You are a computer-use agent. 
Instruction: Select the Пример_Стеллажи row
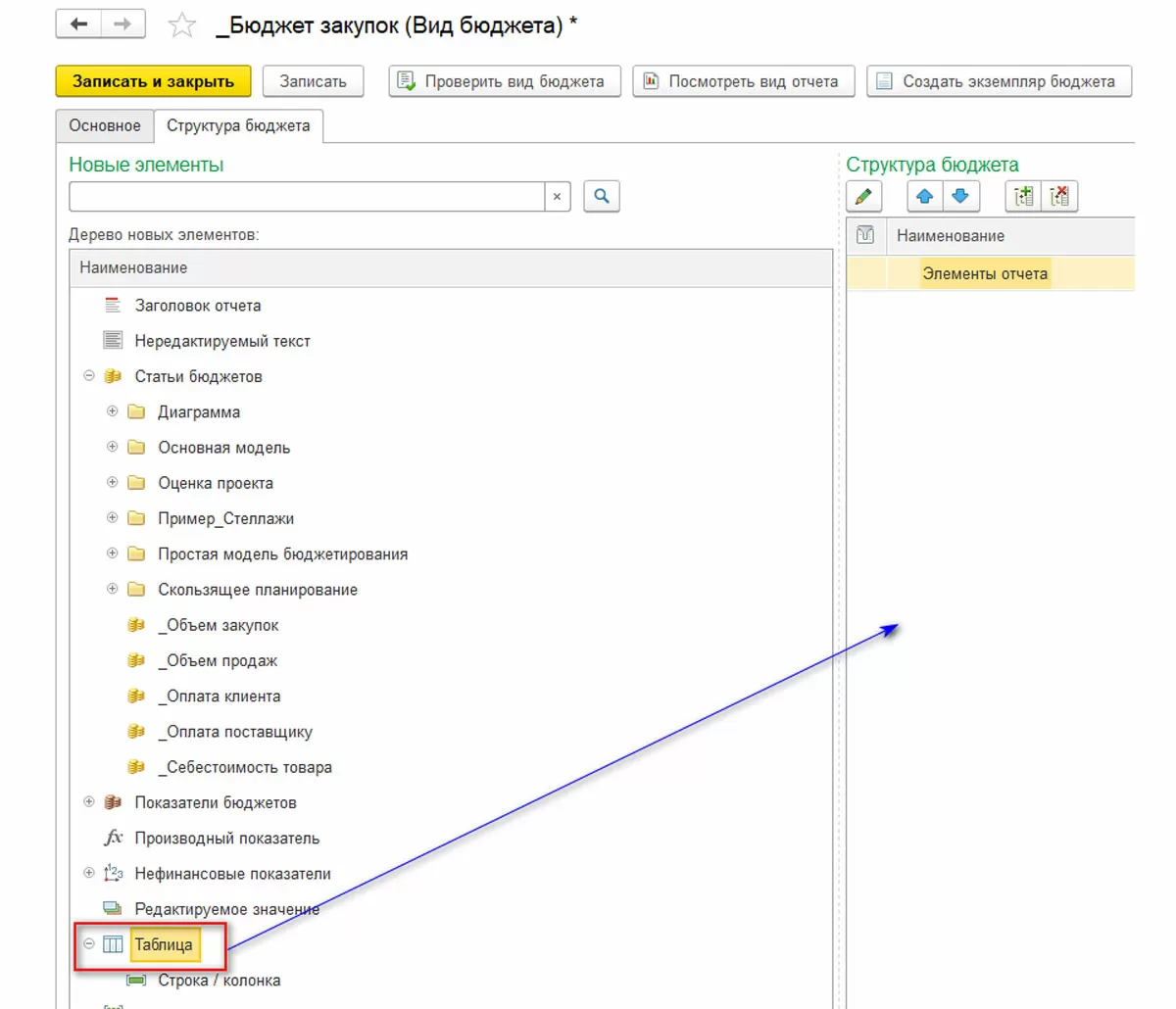pyautogui.click(x=451, y=517)
